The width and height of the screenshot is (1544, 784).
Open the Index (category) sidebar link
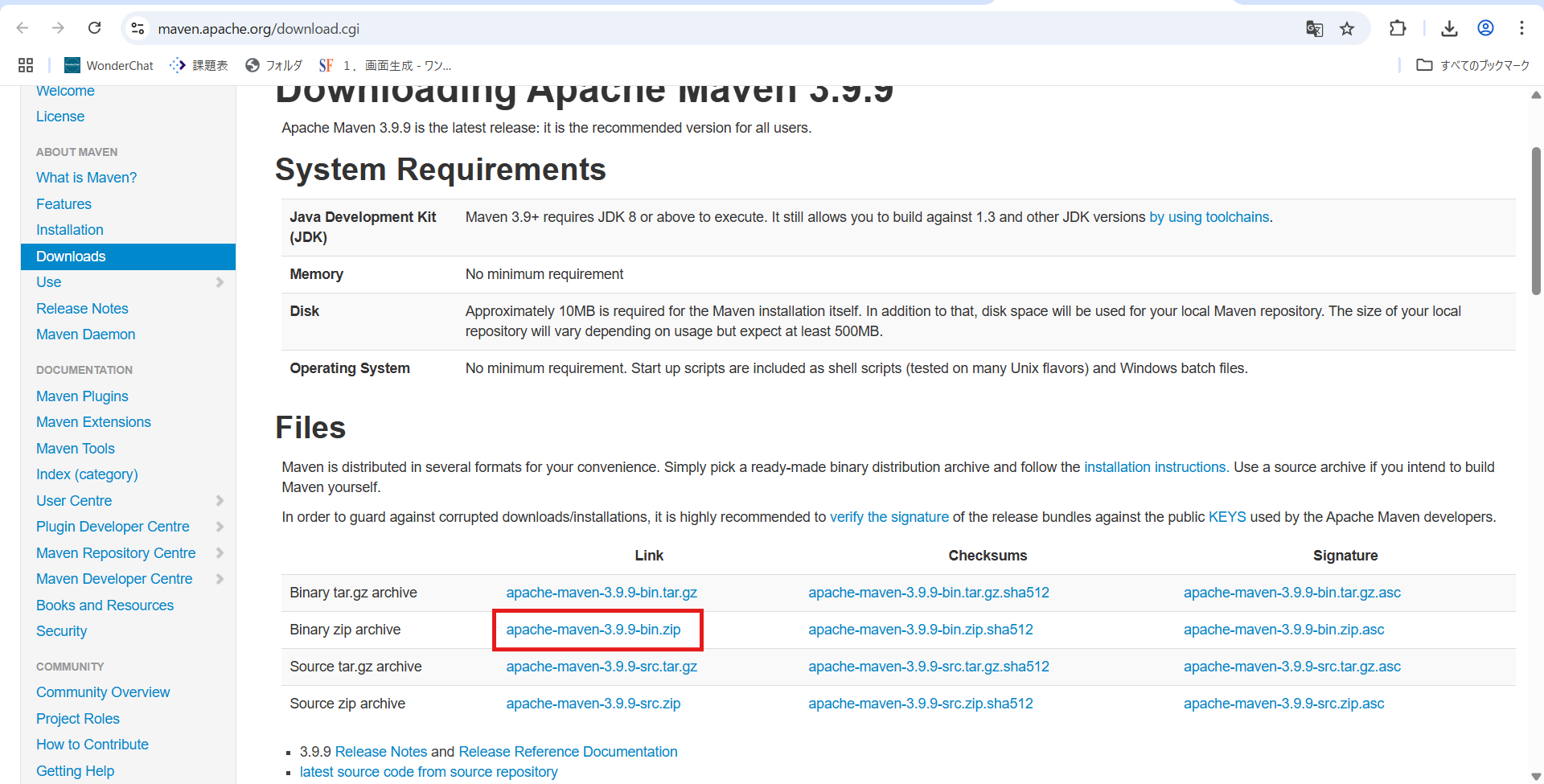tap(87, 474)
